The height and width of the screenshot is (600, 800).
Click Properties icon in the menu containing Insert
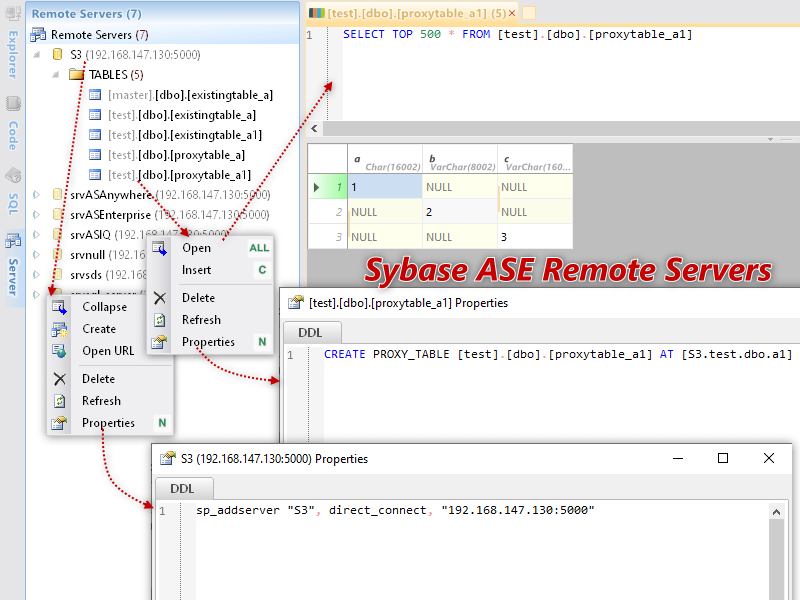coord(159,342)
